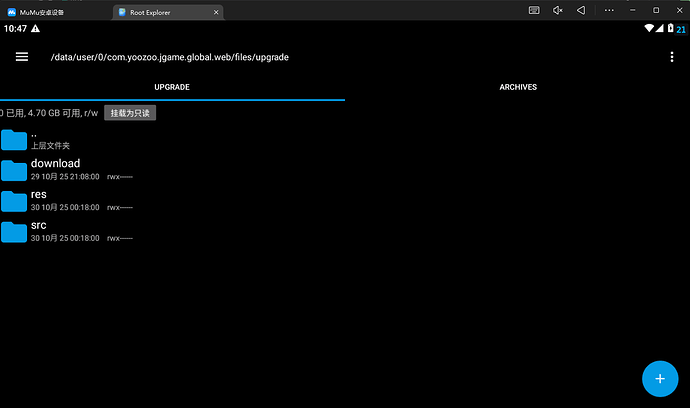Click the parent folder icon
Viewport: 690px width, 408px height.
point(14,139)
